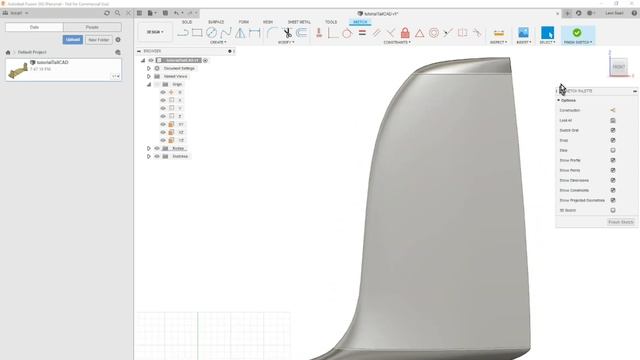Click the Select tool icon
This screenshot has height=360, width=640.
tap(547, 33)
